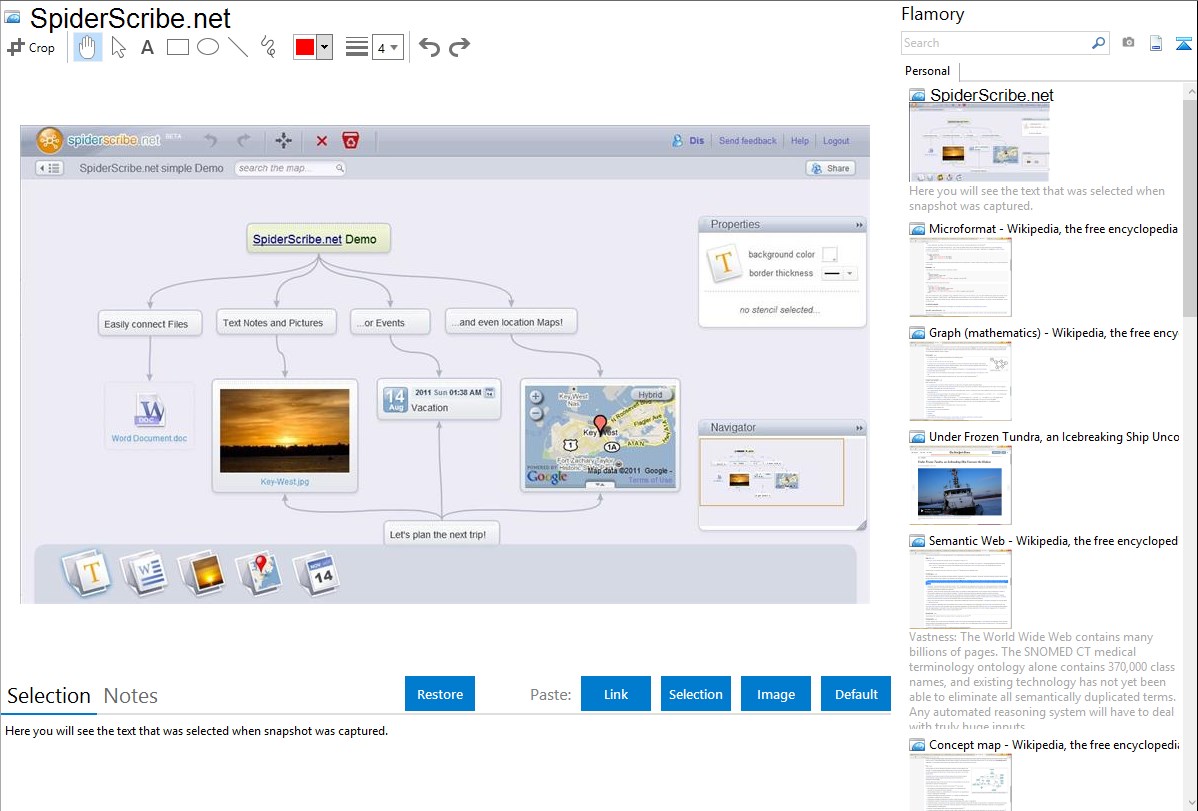
Task: Click the Paste Image button
Action: click(775, 694)
